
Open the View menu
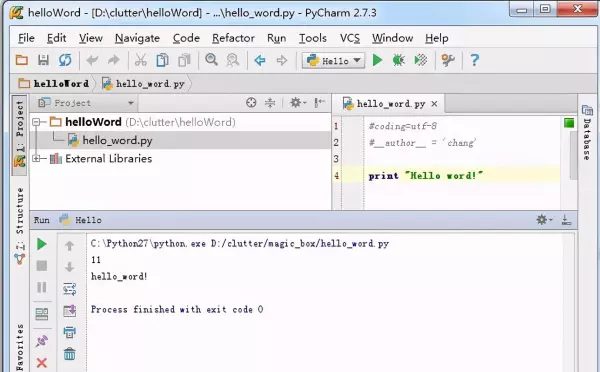[91, 38]
